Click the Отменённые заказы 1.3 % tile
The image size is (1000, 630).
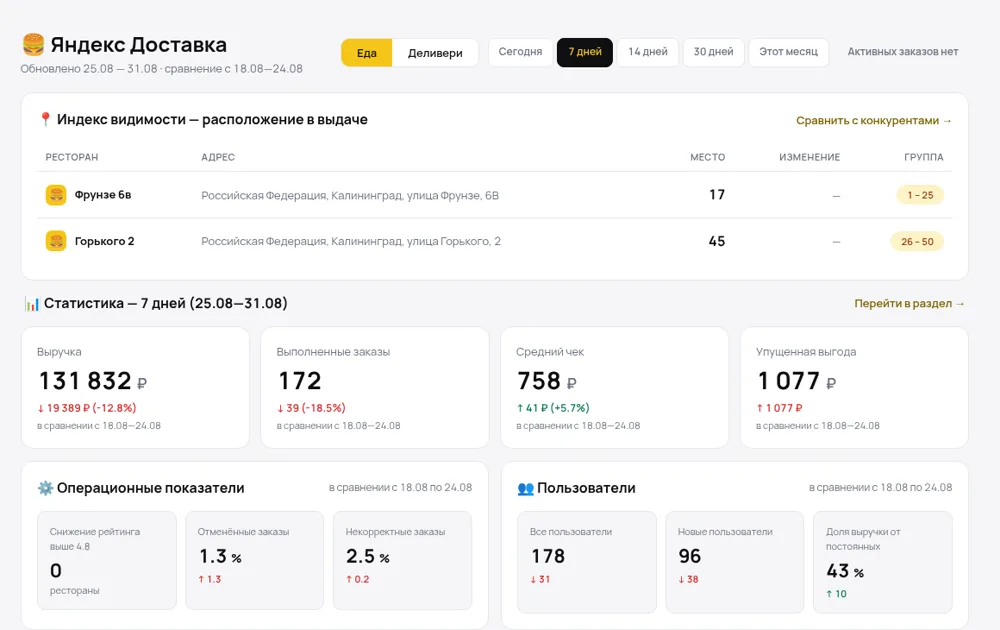254,560
